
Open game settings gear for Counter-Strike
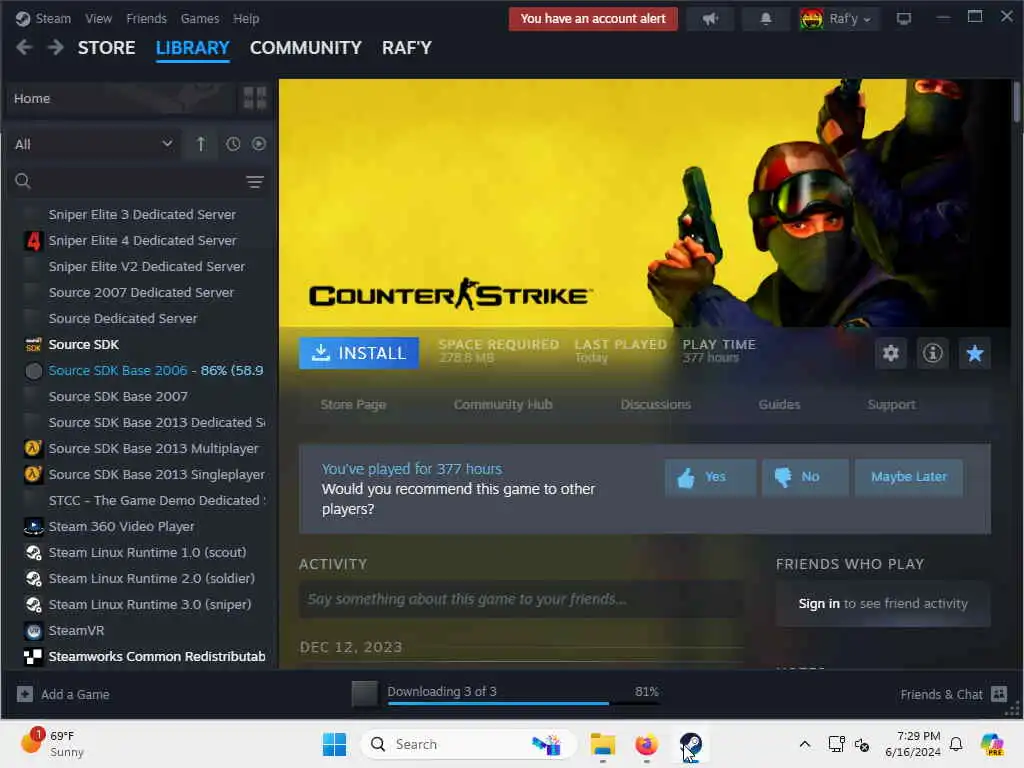tap(891, 353)
